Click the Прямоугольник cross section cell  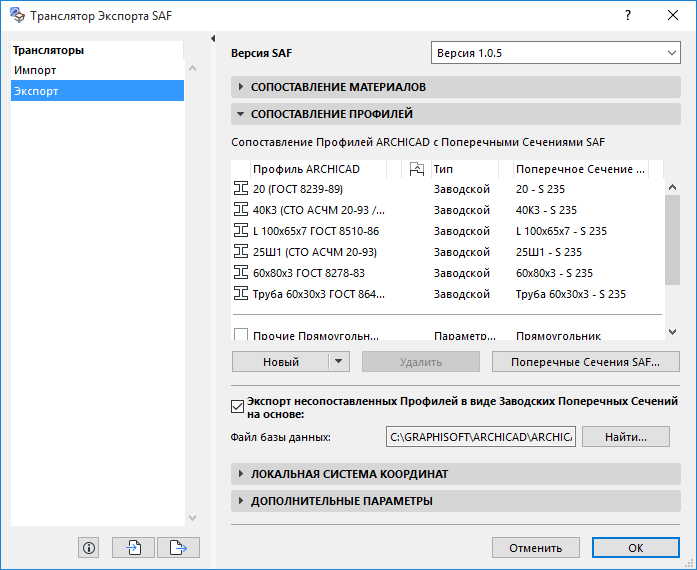(x=558, y=336)
